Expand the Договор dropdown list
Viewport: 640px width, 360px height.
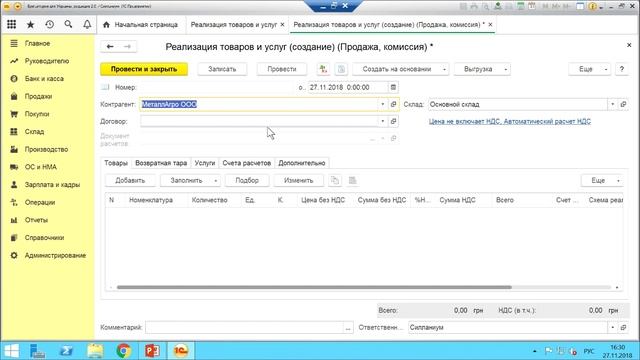tap(382, 121)
